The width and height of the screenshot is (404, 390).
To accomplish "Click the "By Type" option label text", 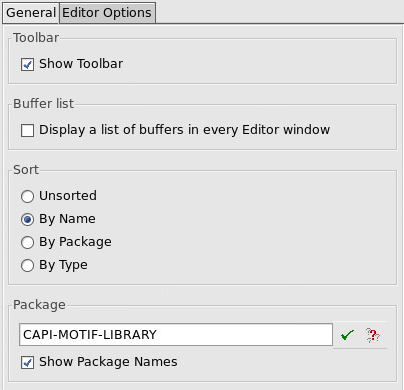I will coord(63,265).
